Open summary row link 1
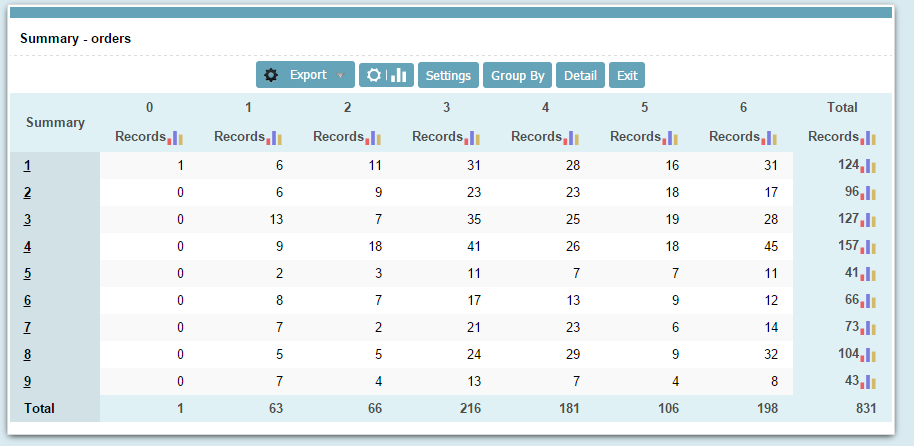 pyautogui.click(x=27, y=165)
